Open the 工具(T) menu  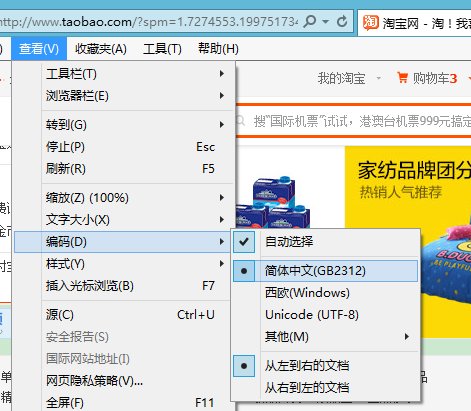click(x=162, y=49)
